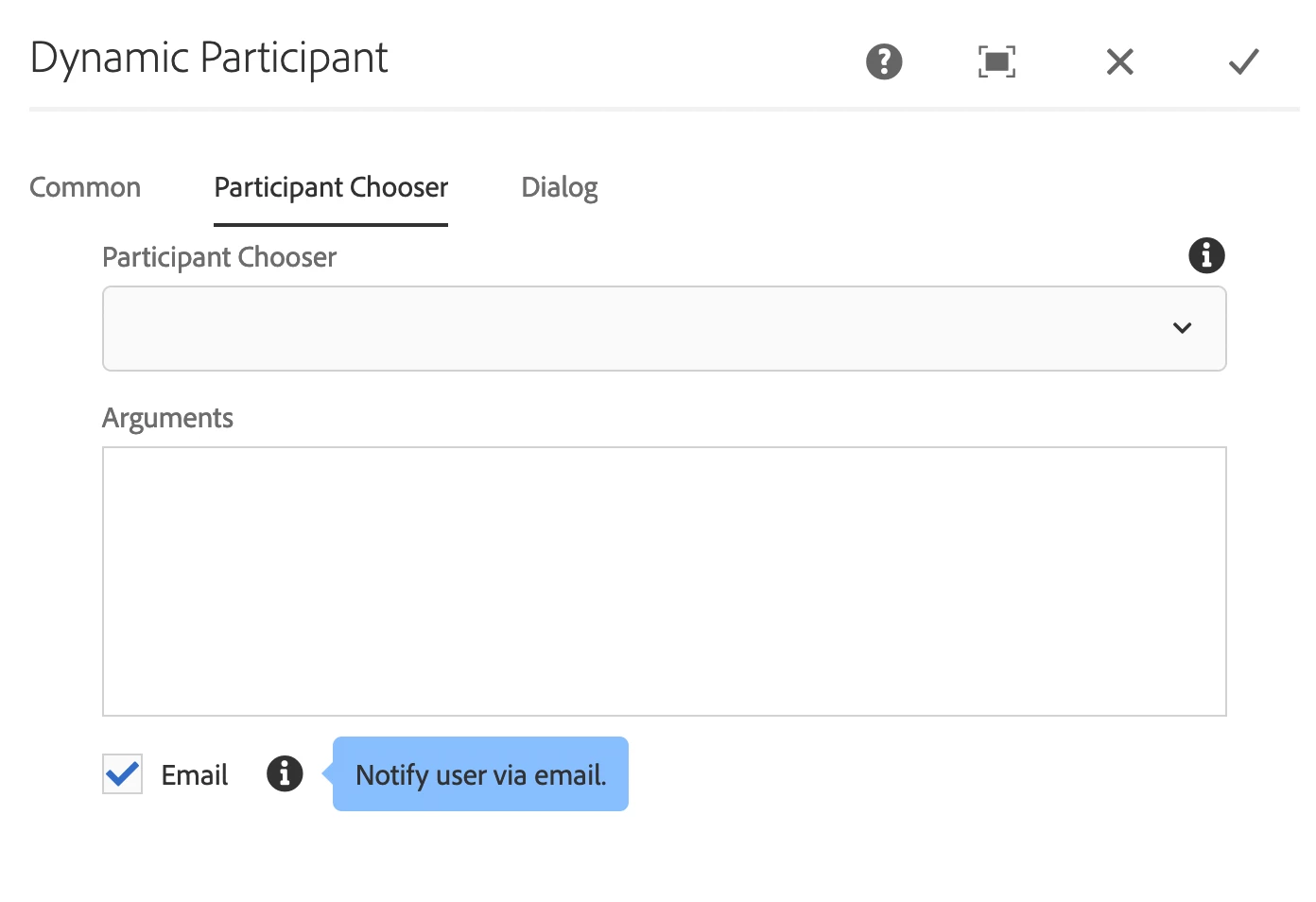Open the help question mark icon

[884, 62]
